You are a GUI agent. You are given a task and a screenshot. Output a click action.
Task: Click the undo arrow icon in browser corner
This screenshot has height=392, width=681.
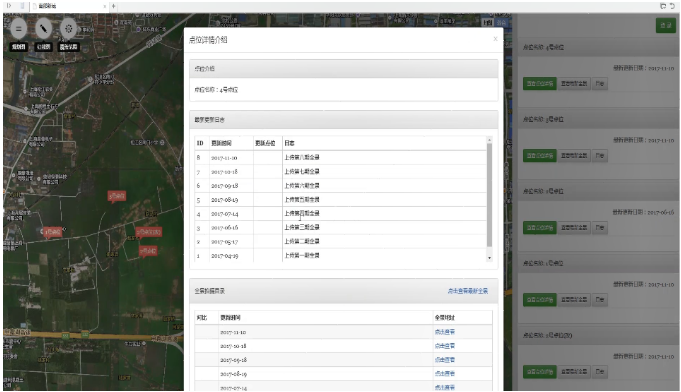[672, 6]
